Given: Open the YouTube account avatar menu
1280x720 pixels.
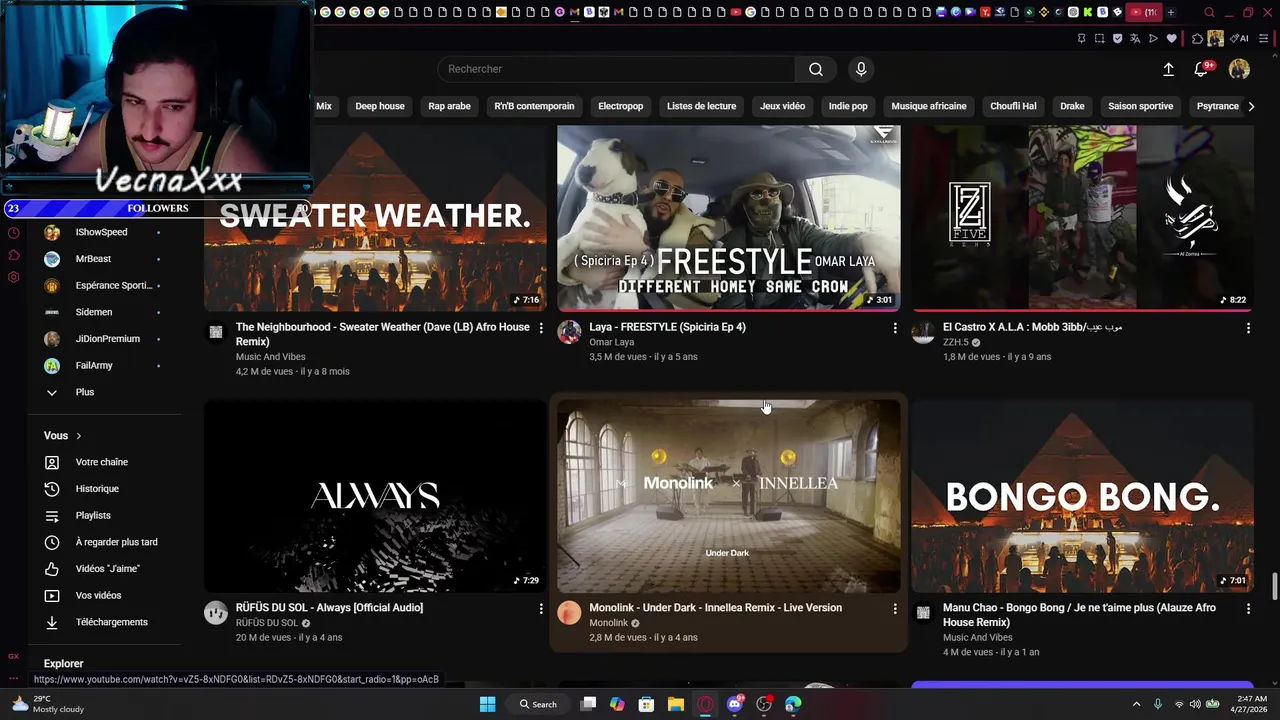Looking at the screenshot, I should click(x=1239, y=69).
